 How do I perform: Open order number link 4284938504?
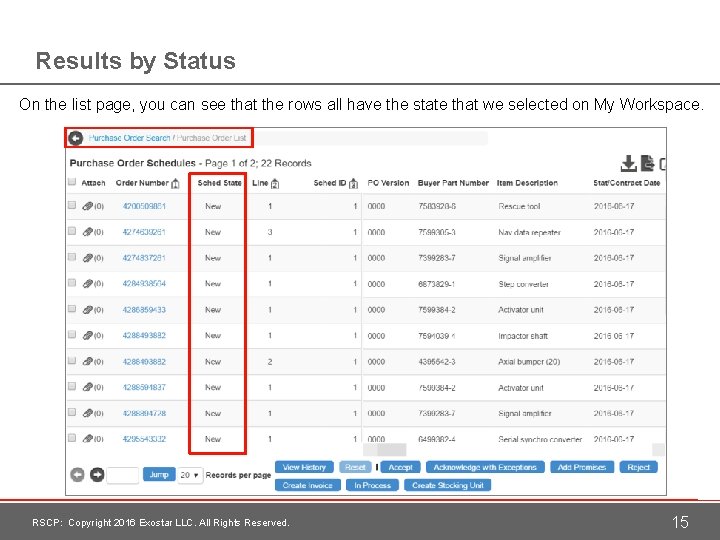pyautogui.click(x=144, y=284)
